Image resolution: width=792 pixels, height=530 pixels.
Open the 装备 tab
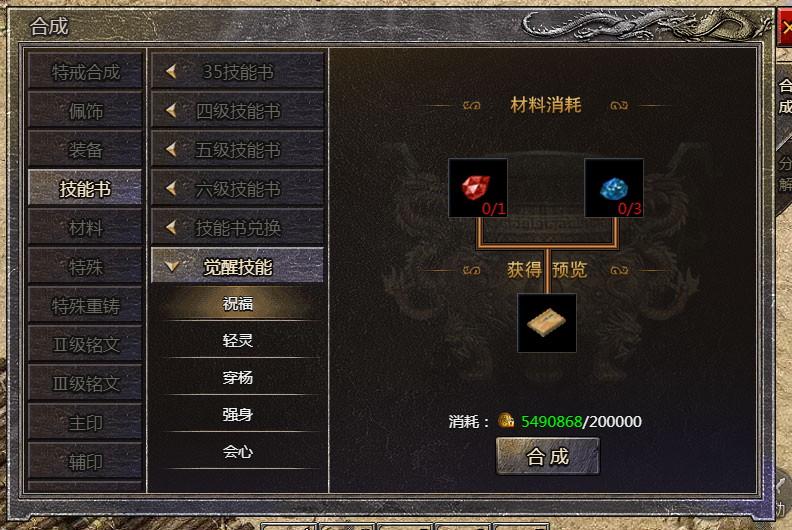pos(85,149)
